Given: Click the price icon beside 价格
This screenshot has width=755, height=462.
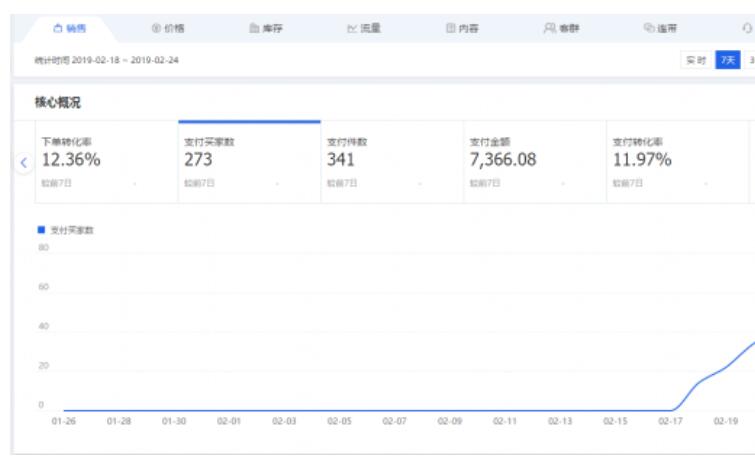Looking at the screenshot, I should 156,30.
